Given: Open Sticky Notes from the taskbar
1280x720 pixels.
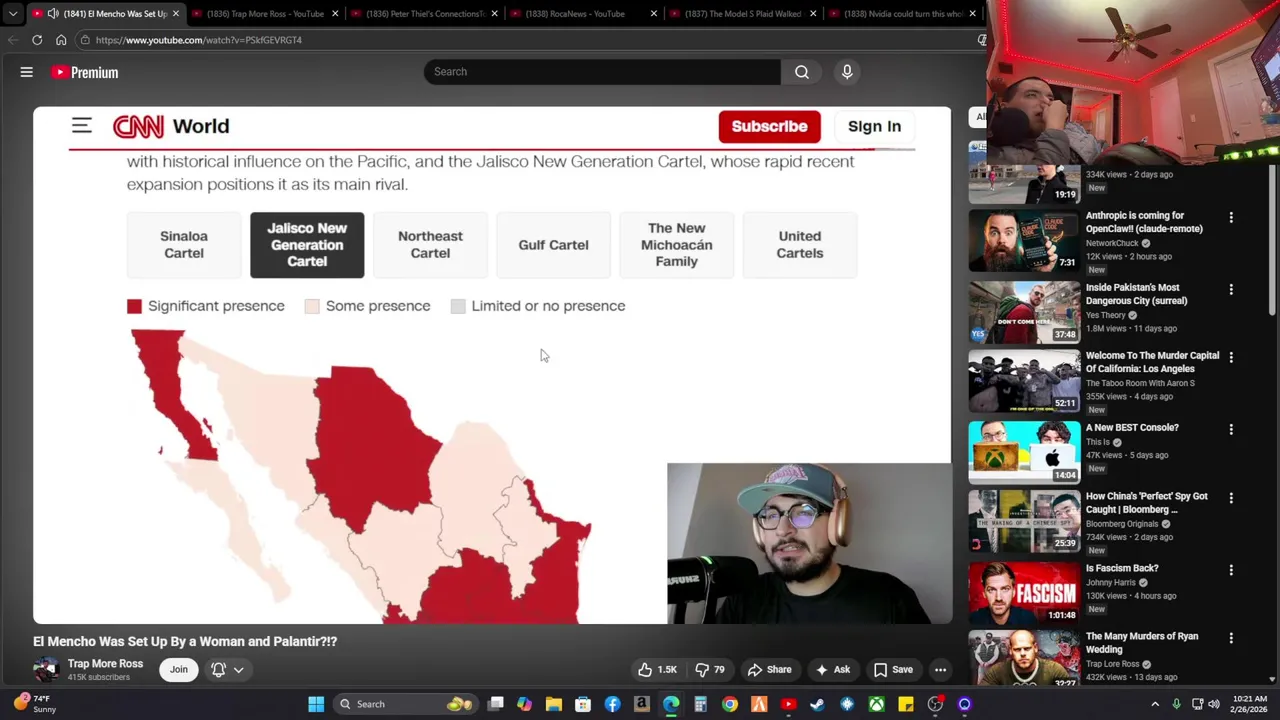Looking at the screenshot, I should point(905,704).
